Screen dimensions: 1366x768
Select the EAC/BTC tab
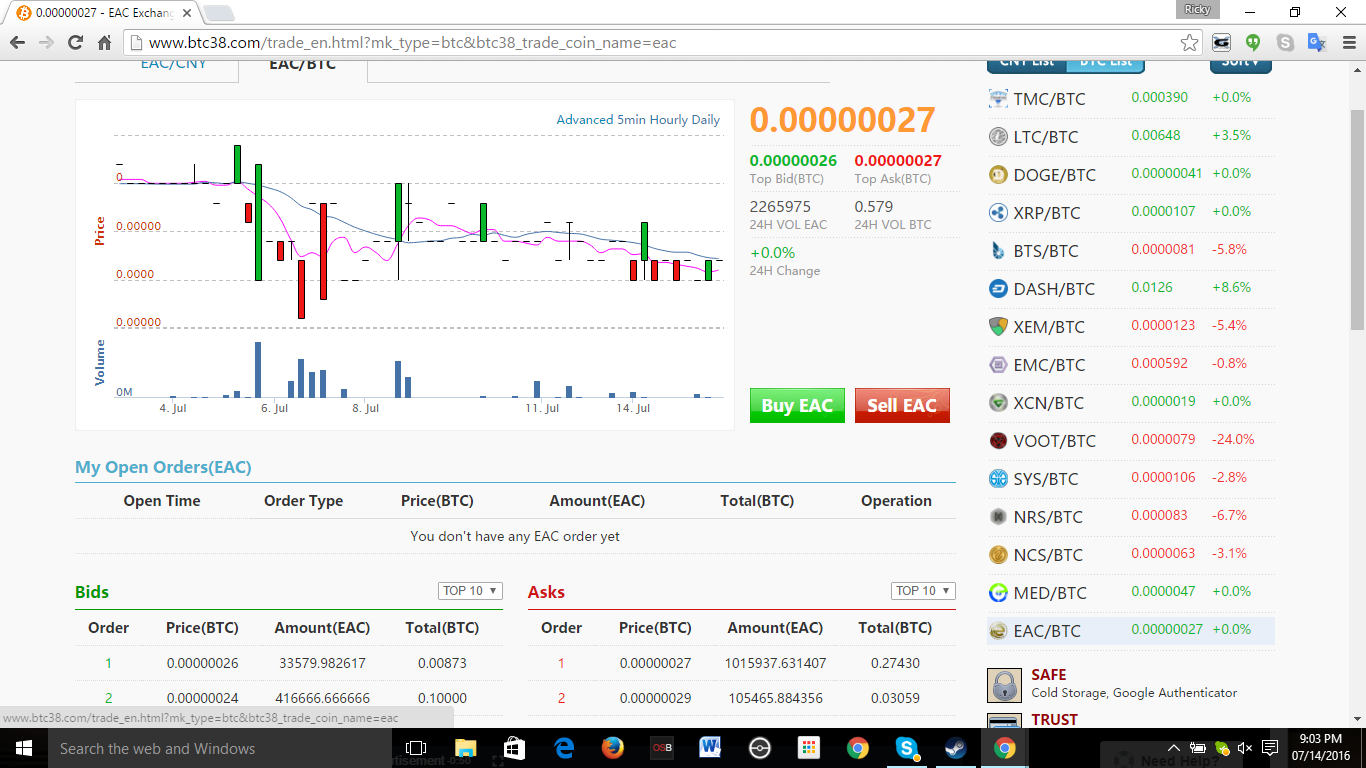(302, 66)
